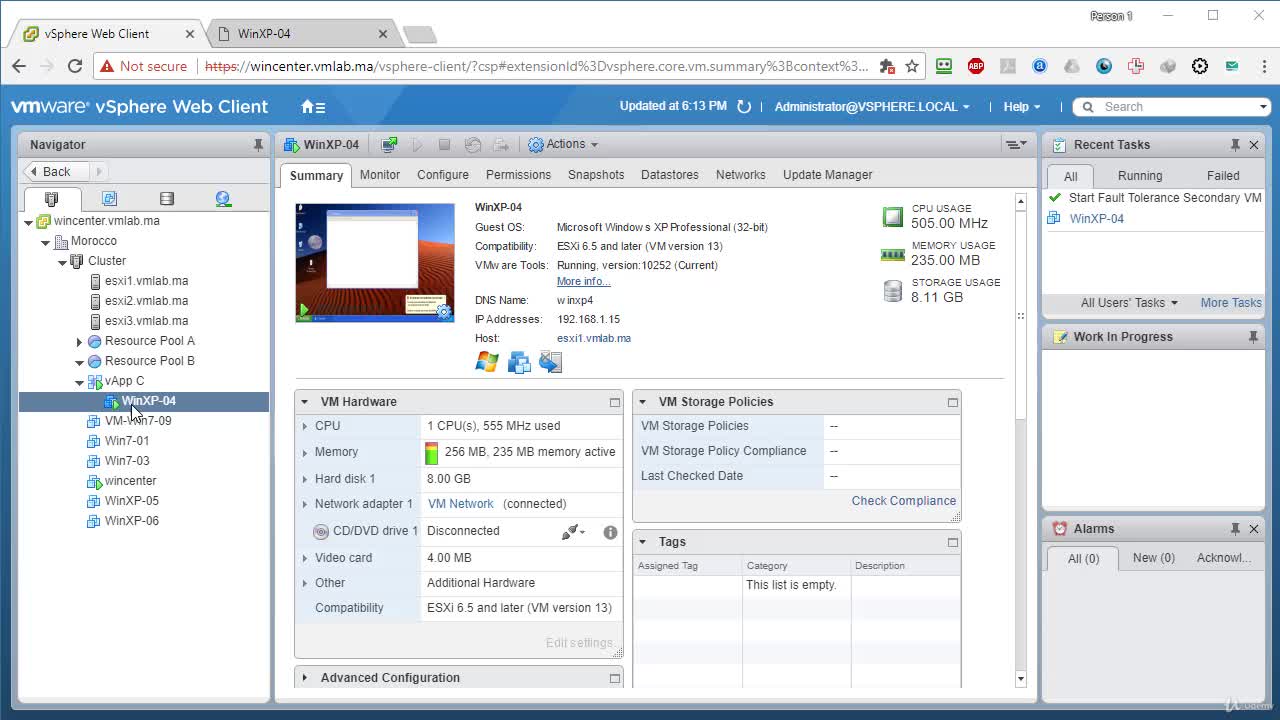This screenshot has width=1280, height=720.
Task: Open the VM Network link
Action: point(461,504)
